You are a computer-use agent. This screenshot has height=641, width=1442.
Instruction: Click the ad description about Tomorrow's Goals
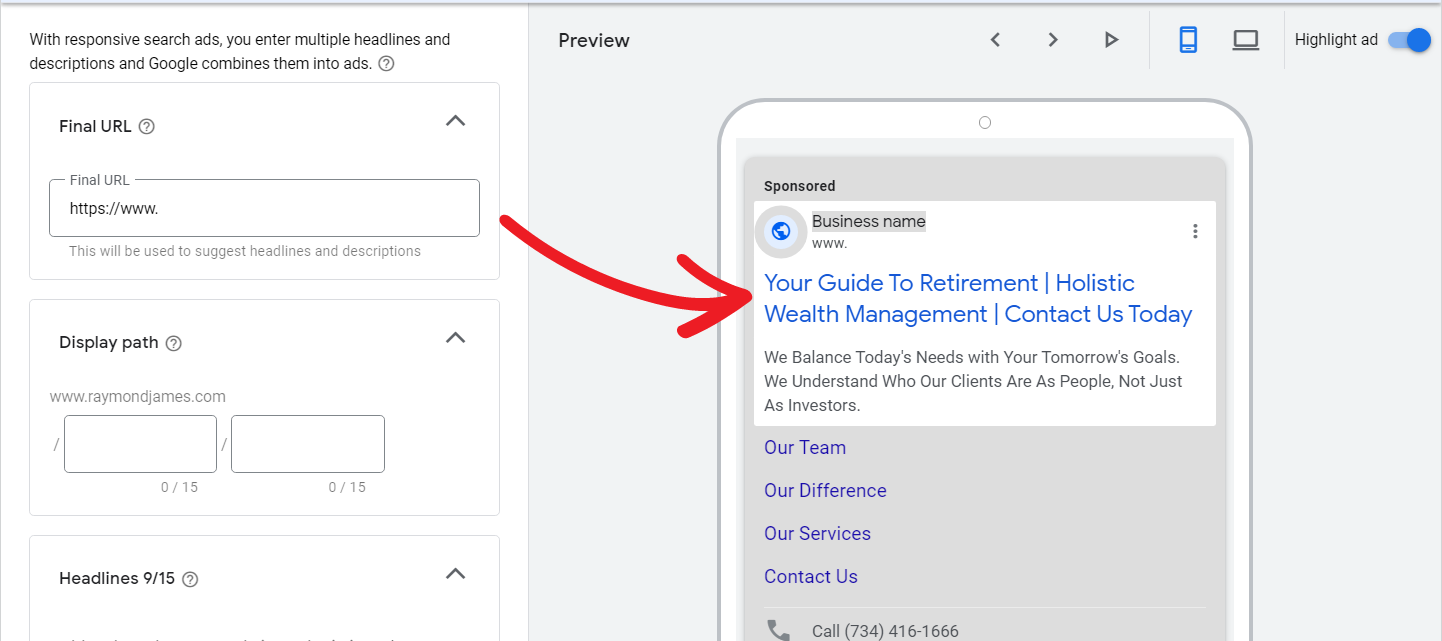(973, 381)
